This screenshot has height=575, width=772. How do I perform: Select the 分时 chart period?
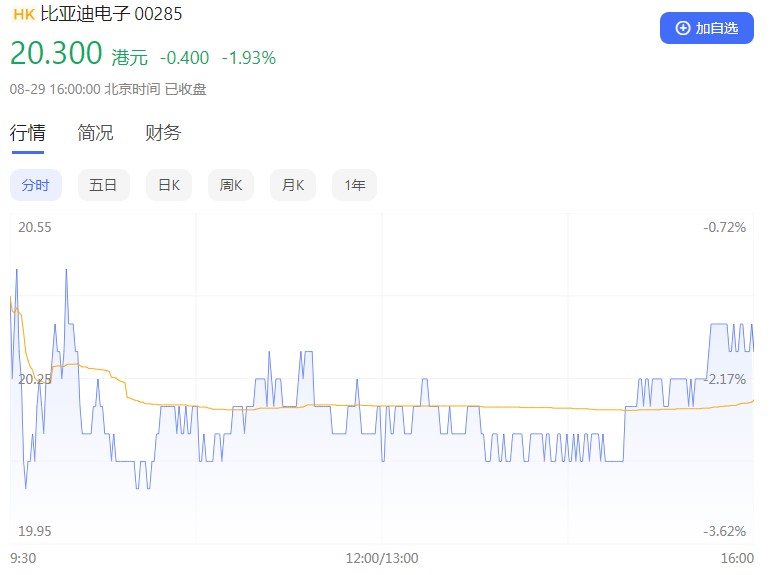click(36, 185)
